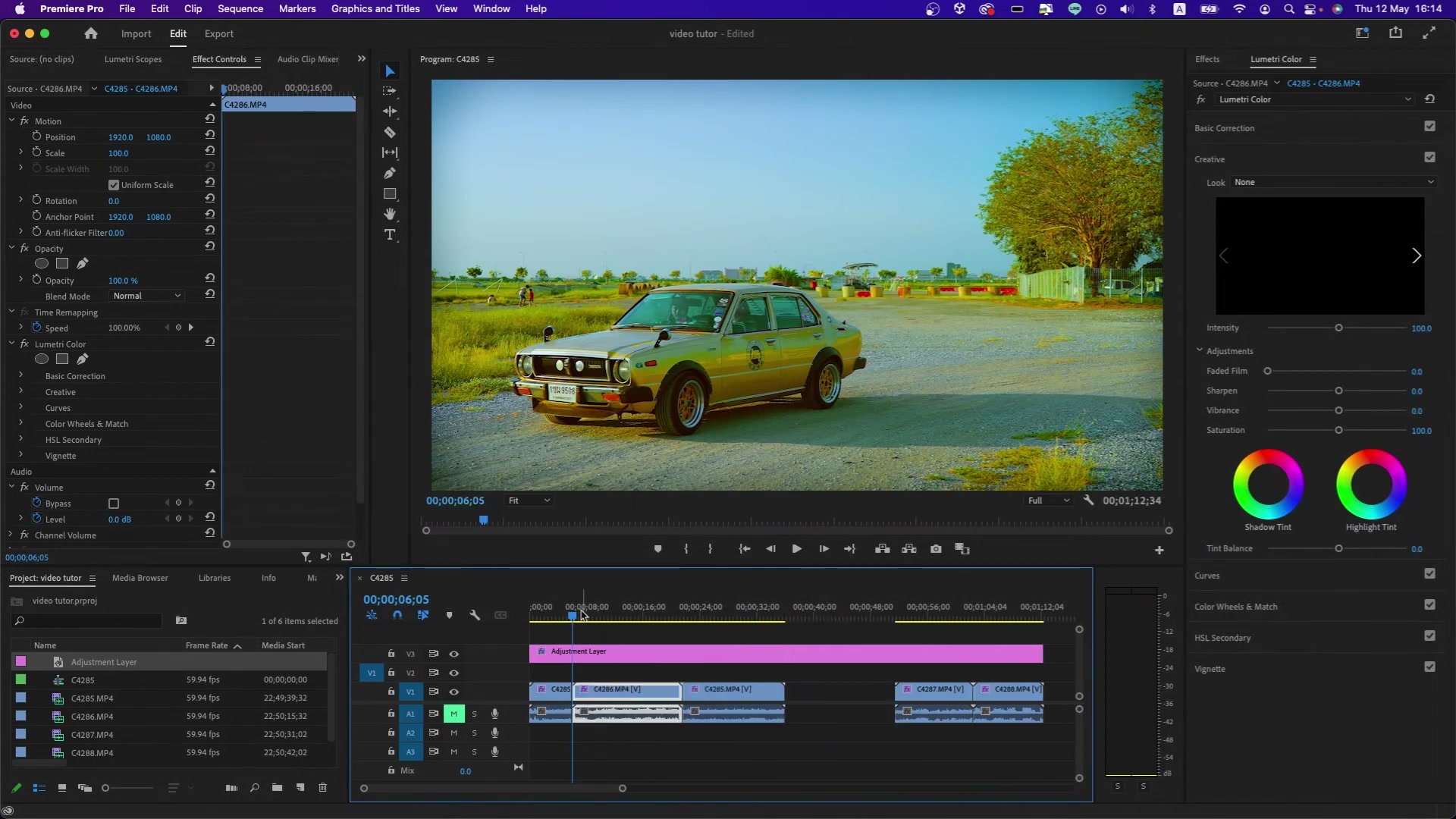Click the Extract button in Program monitor
The image size is (1456, 819).
pos(909,549)
